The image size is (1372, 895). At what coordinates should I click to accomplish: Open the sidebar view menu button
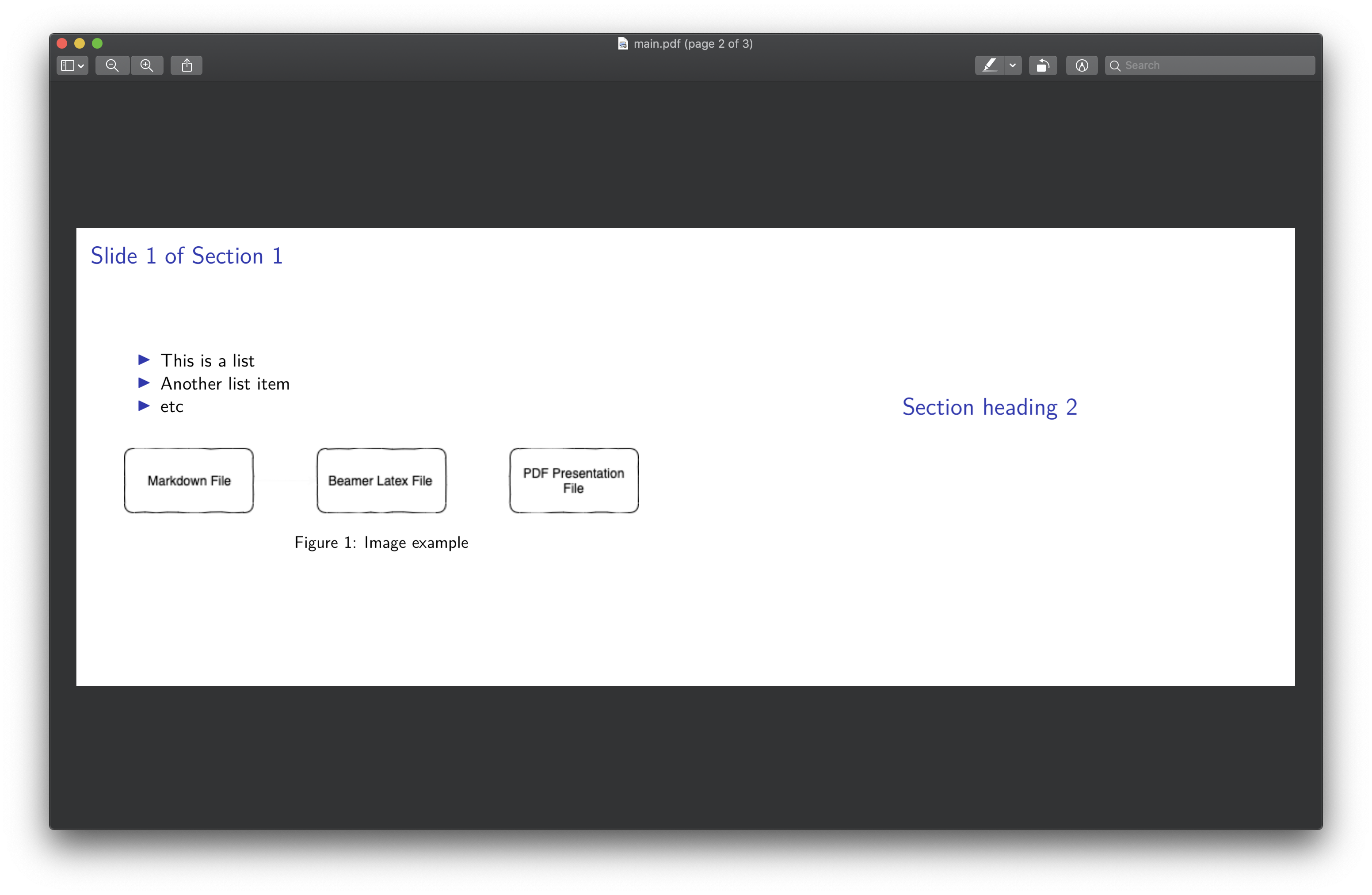coord(72,66)
